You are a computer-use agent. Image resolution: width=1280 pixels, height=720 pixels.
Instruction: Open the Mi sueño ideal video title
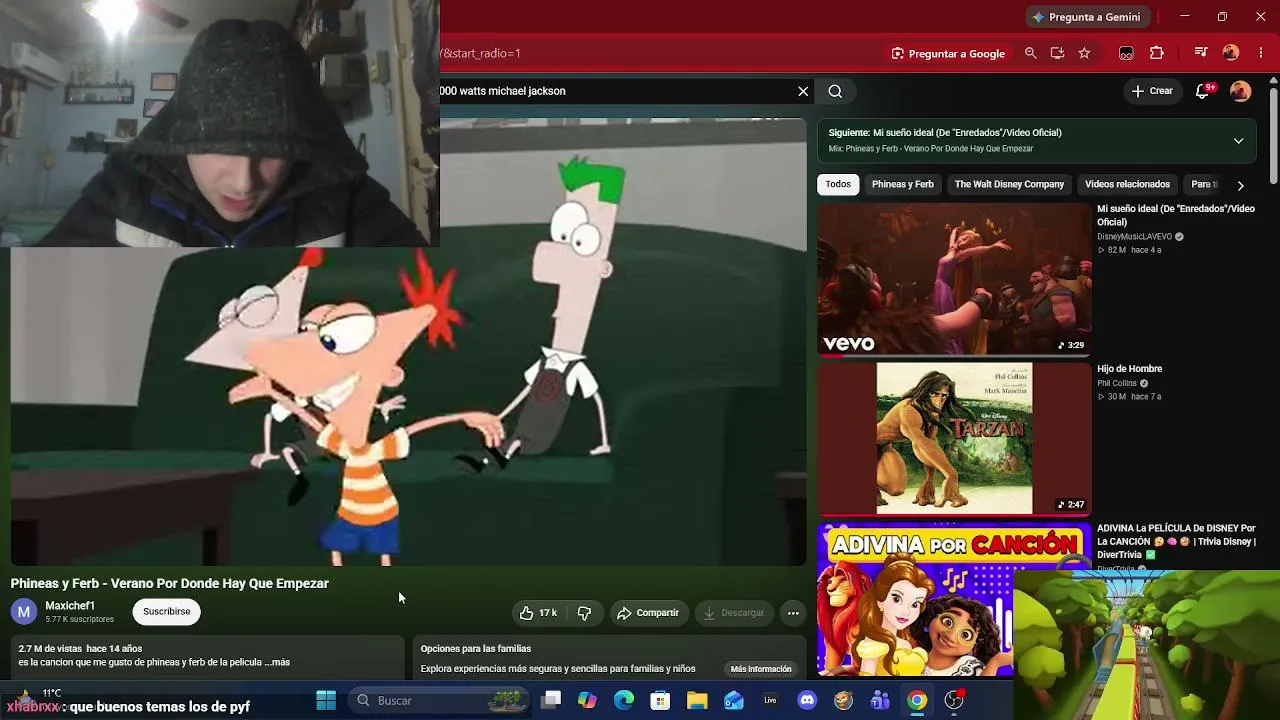click(x=1176, y=215)
